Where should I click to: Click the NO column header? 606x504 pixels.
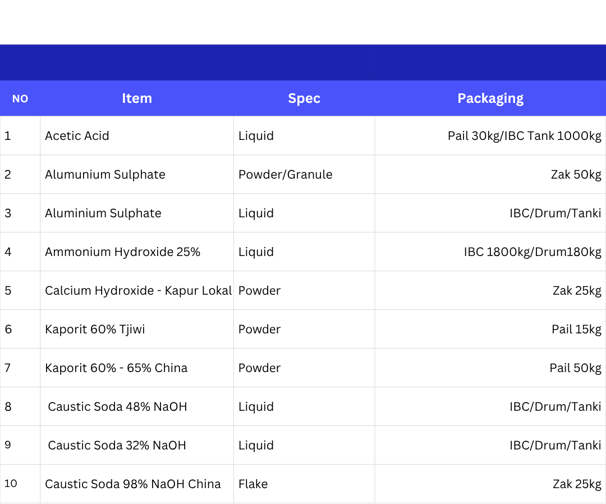click(20, 99)
